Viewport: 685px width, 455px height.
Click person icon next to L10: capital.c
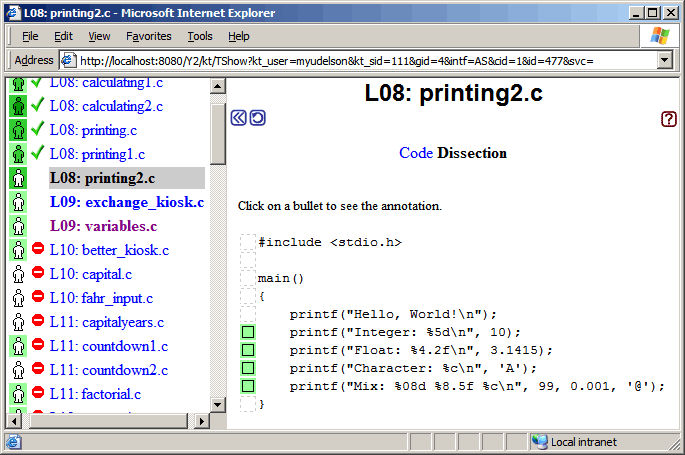point(18,274)
